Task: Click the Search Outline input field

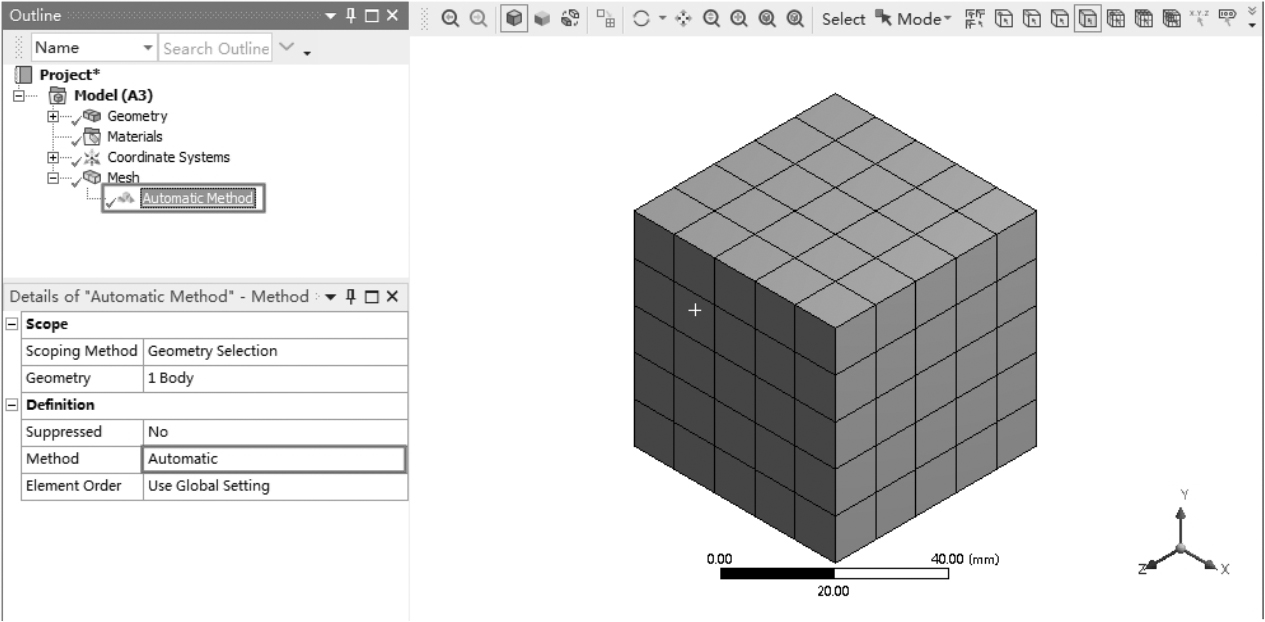Action: pos(216,48)
